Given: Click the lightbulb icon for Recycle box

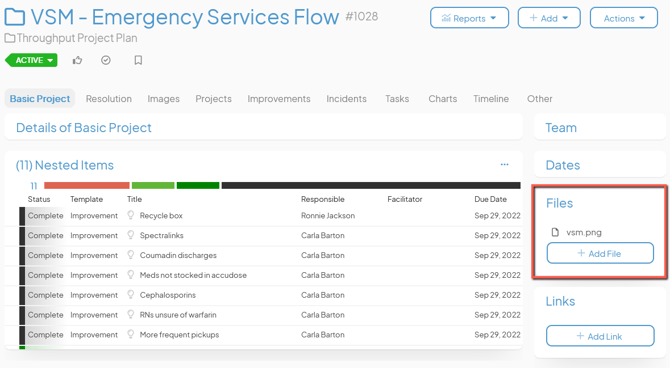Looking at the screenshot, I should click(x=131, y=215).
